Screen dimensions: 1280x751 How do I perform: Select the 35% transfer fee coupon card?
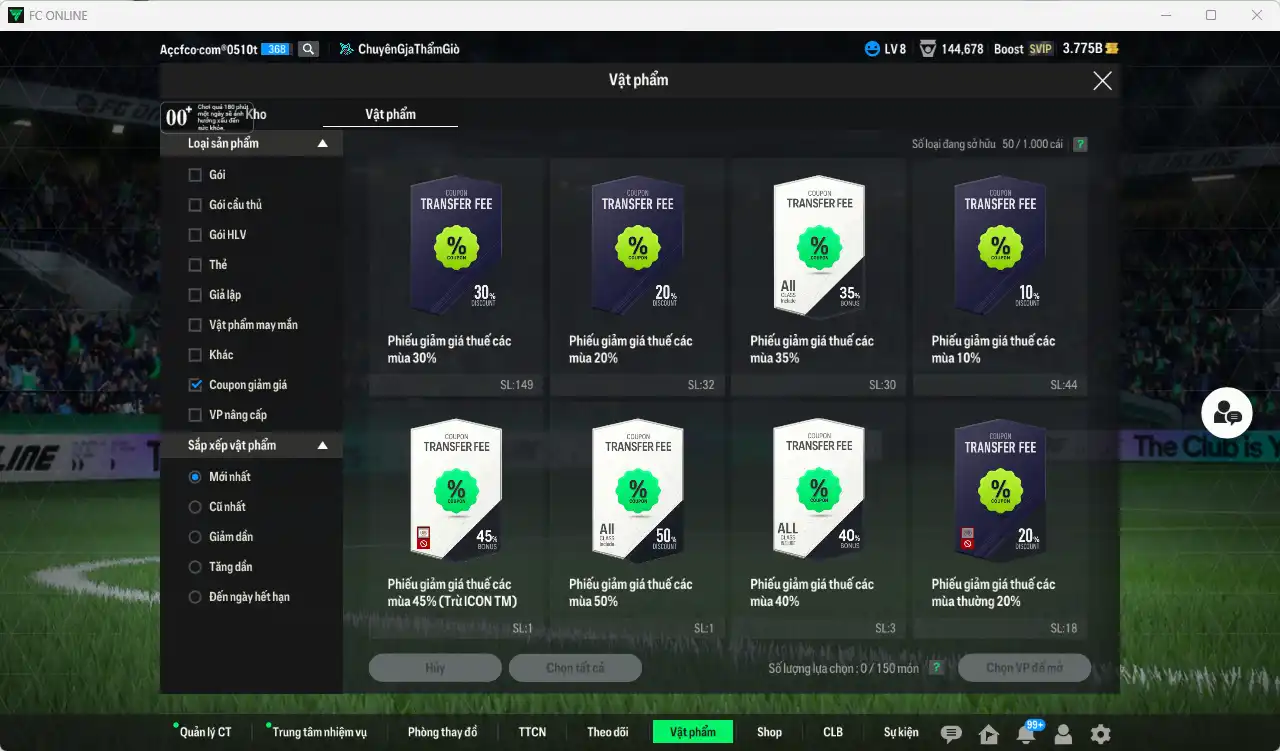(819, 276)
